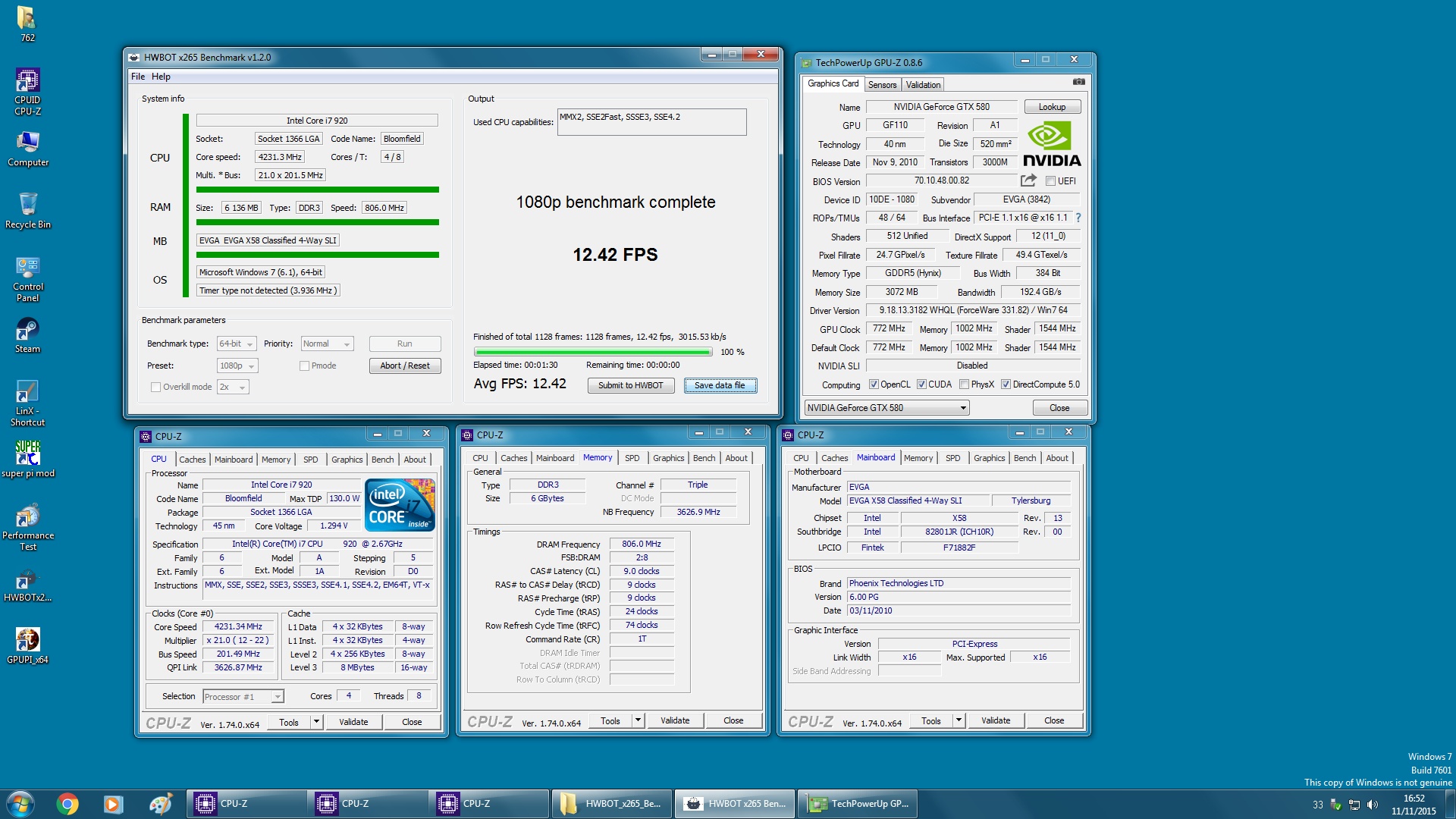
Task: Open the NVIDIA GeForce GTX 580 card selector
Action: tap(886, 408)
